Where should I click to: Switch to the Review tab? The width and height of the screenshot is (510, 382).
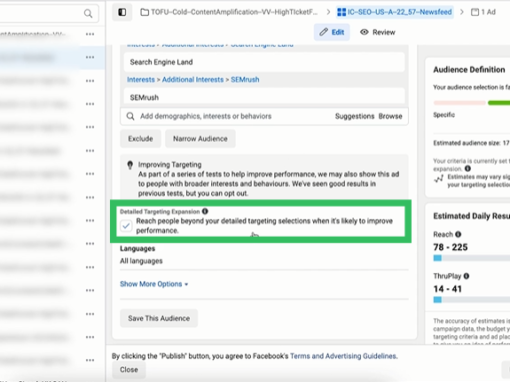[x=378, y=32]
